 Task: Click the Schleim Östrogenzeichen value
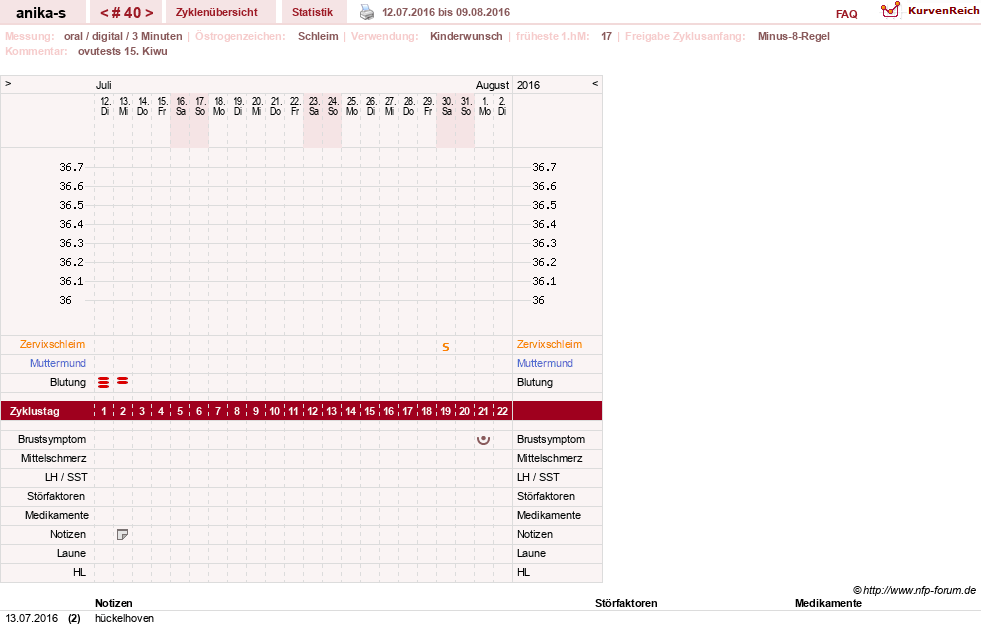(318, 36)
